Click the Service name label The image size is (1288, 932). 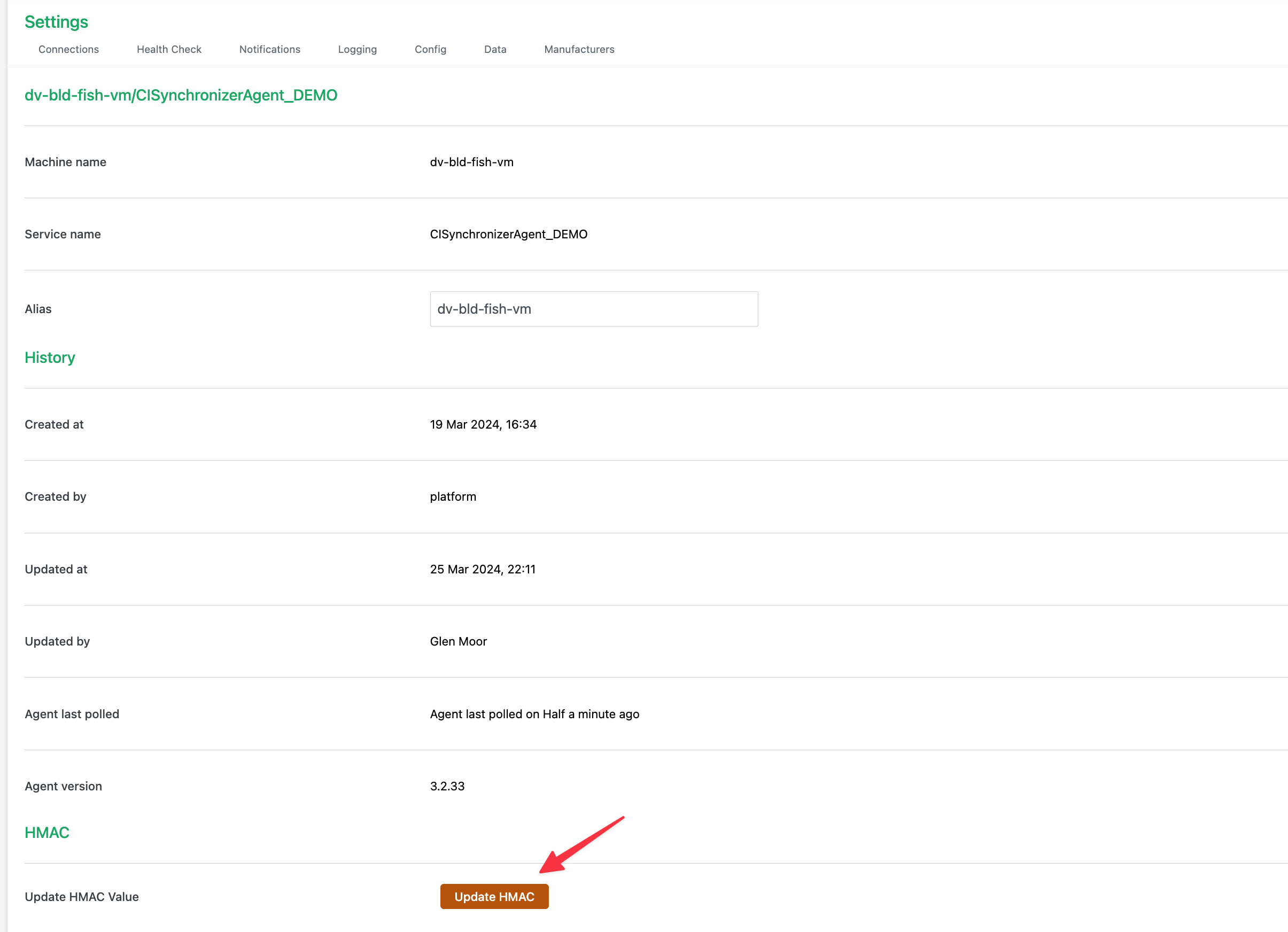(x=63, y=234)
